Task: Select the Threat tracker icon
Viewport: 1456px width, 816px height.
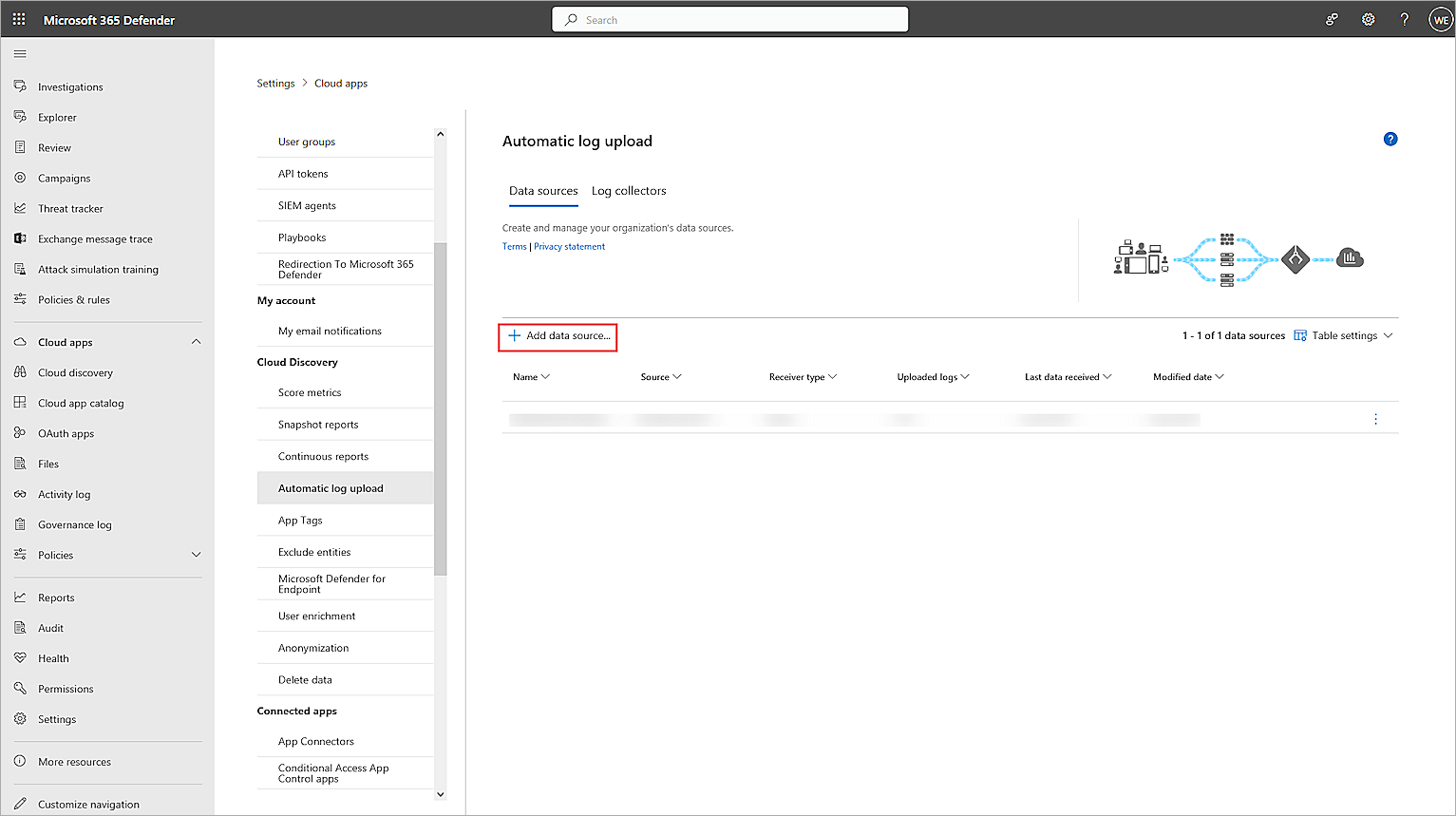Action: click(19, 208)
